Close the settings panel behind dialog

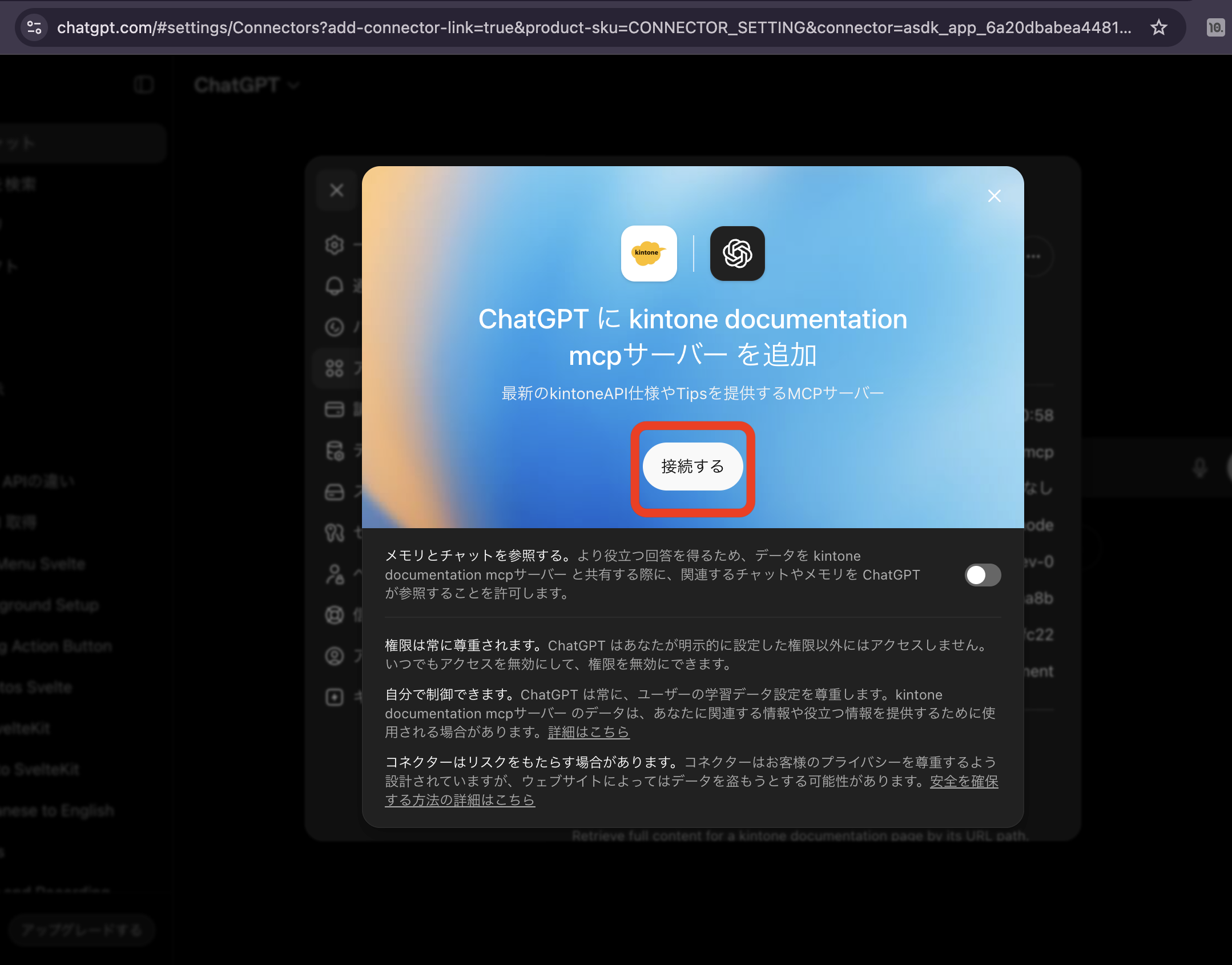tap(337, 190)
